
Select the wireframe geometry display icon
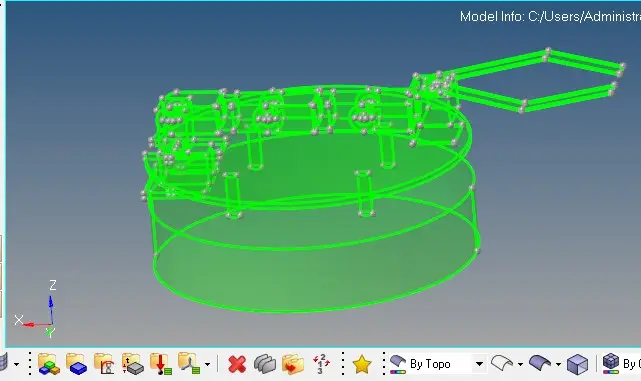coord(502,363)
